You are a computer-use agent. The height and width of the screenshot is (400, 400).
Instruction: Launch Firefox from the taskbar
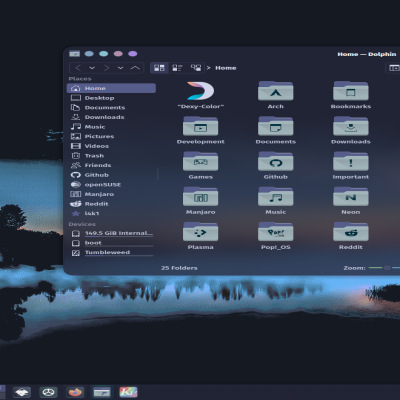point(75,392)
